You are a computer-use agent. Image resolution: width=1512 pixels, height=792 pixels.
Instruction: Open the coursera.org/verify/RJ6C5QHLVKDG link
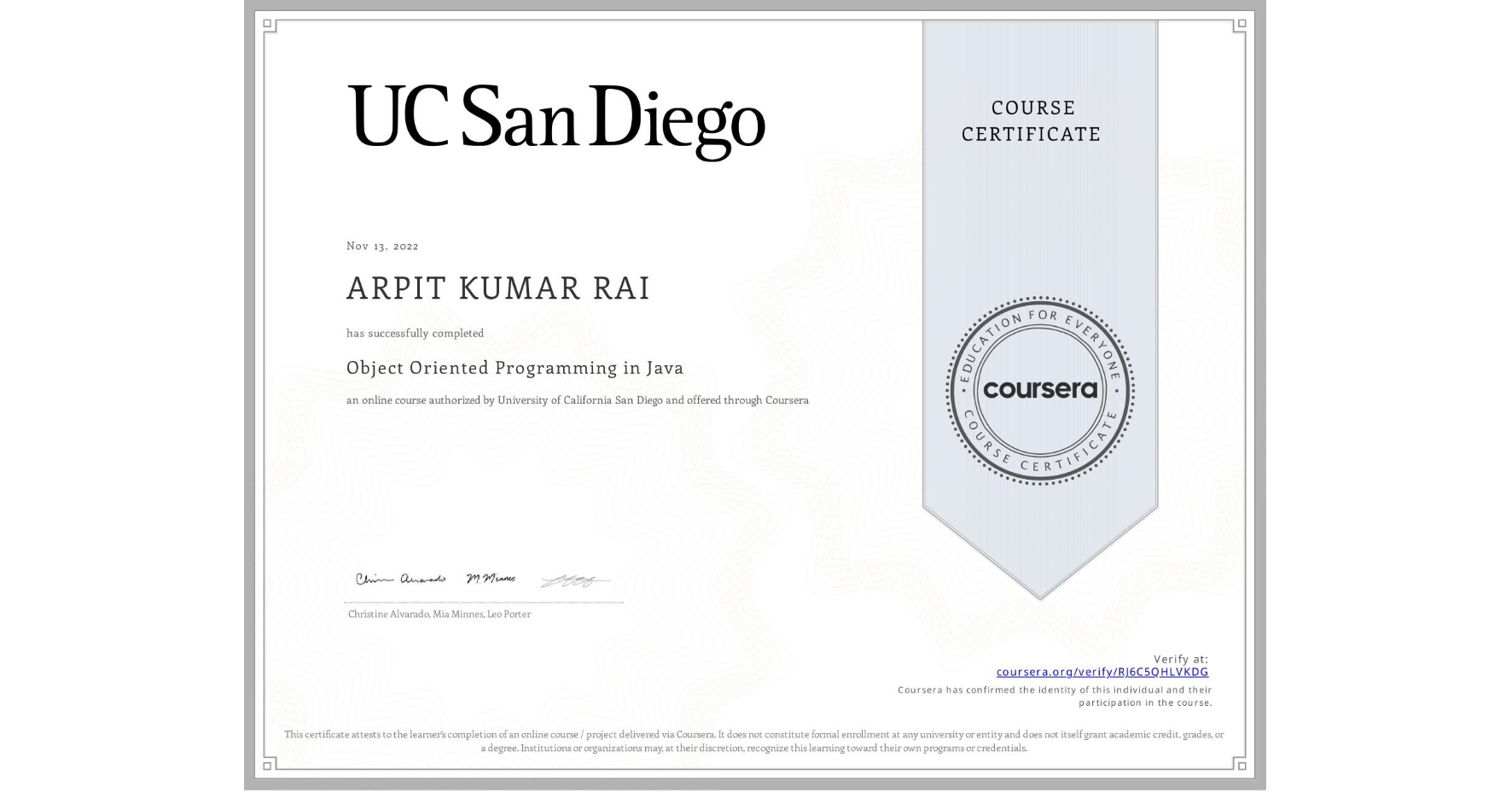coord(1102,673)
